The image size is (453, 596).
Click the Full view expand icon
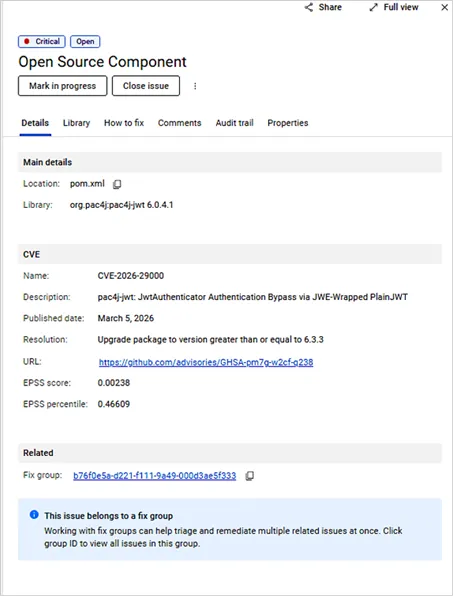[x=374, y=7]
